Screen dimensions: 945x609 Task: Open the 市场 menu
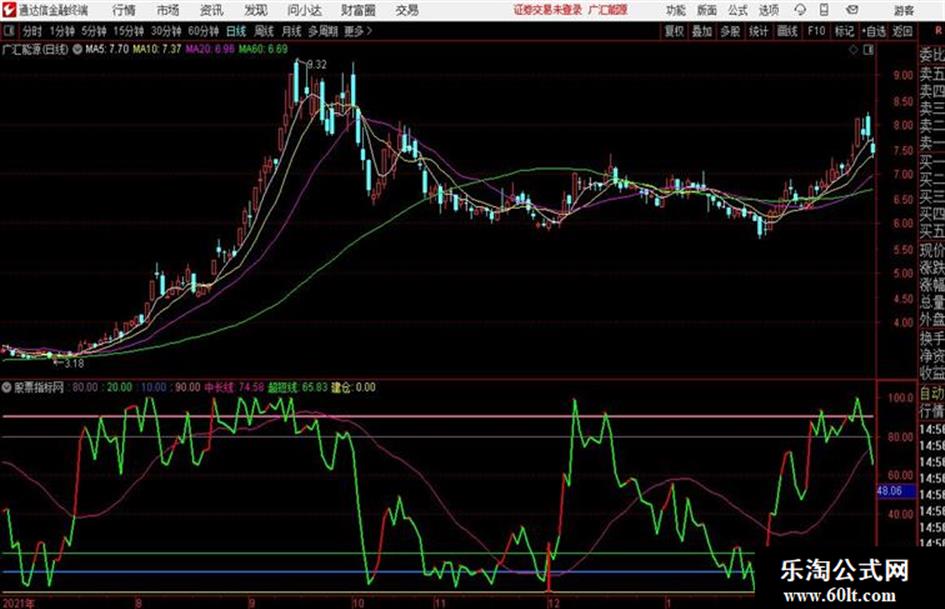(168, 10)
